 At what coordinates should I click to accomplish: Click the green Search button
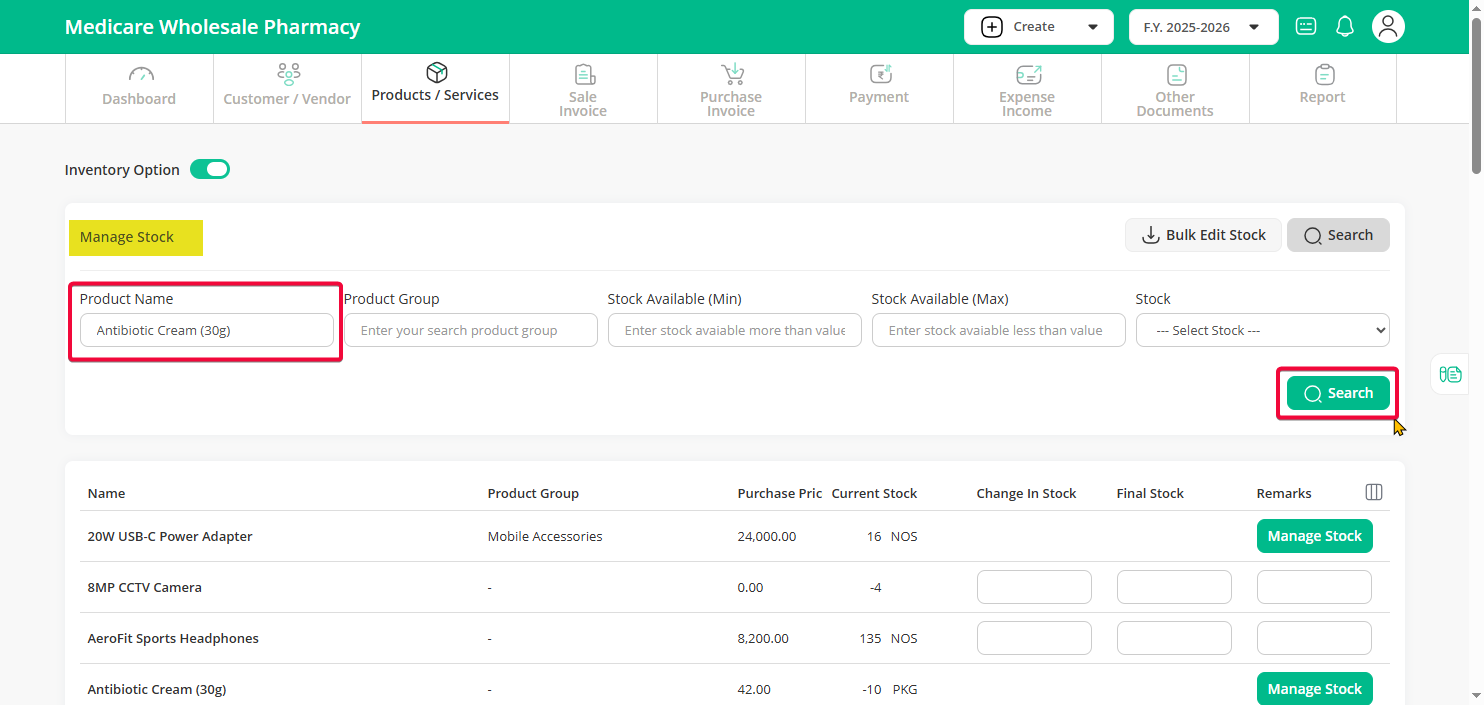(1338, 393)
